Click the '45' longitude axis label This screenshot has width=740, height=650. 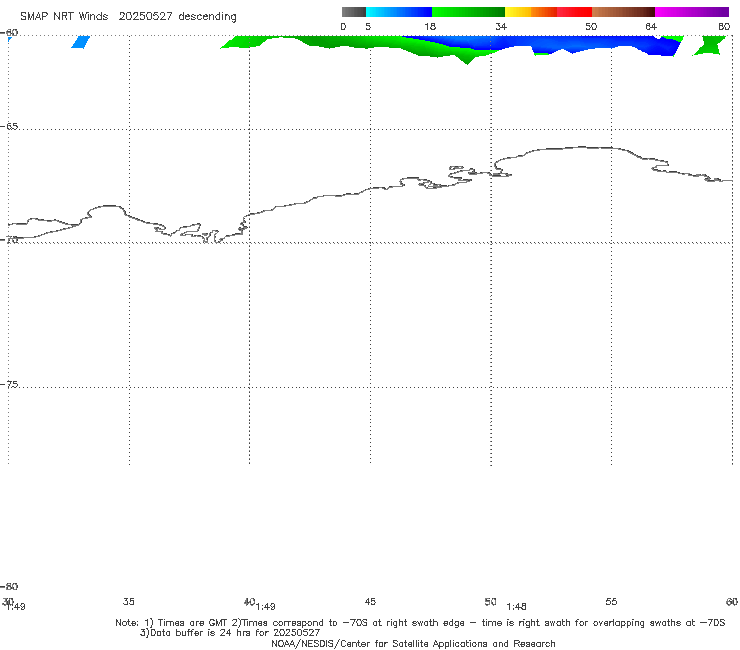(370, 601)
